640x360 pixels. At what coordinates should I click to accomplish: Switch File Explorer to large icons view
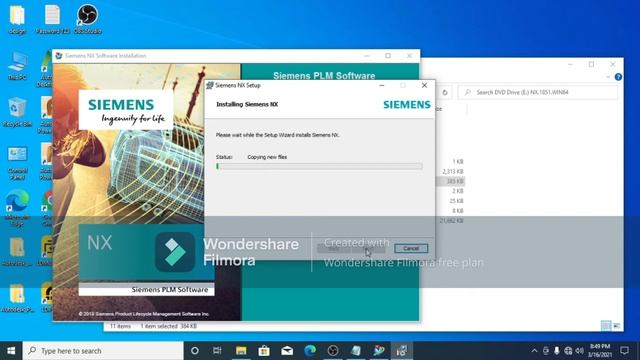pyautogui.click(x=616, y=325)
